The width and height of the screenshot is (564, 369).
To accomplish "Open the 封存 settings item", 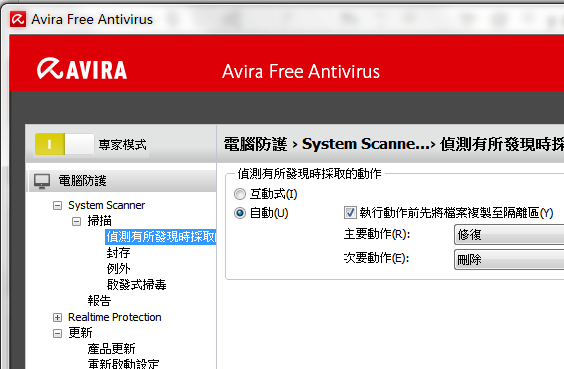I will click(118, 252).
